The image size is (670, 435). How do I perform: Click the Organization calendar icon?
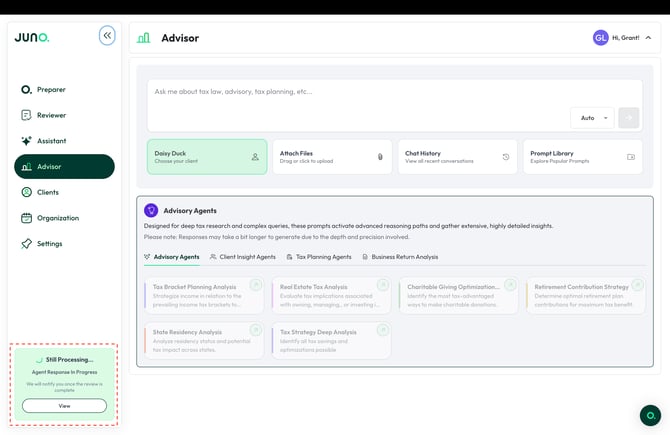coord(26,218)
